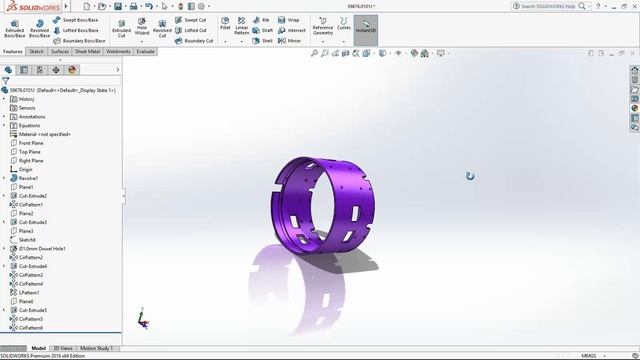Select the Boundary Cut feature

pos(194,41)
